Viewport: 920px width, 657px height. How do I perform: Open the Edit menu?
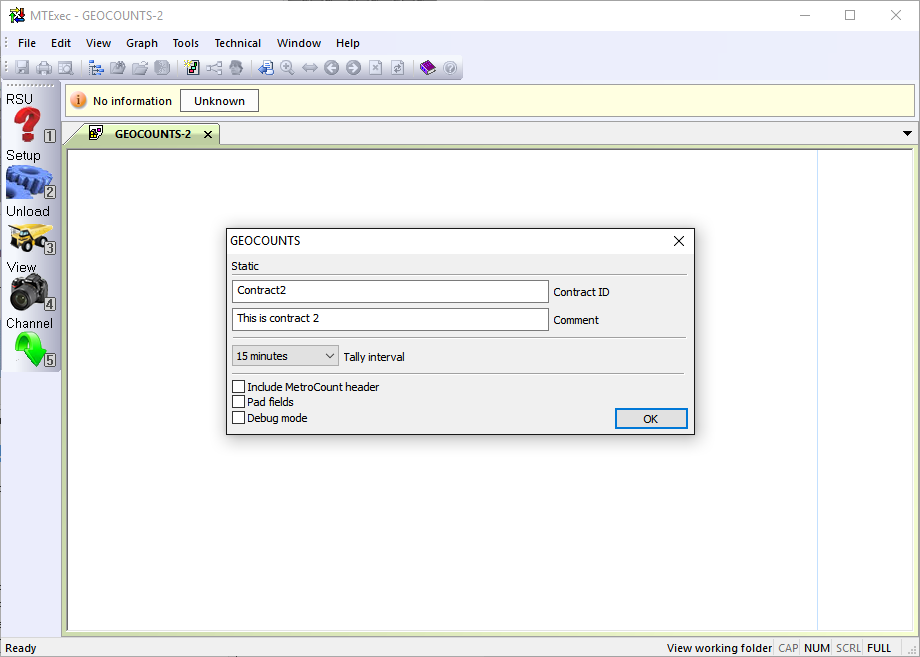[61, 43]
